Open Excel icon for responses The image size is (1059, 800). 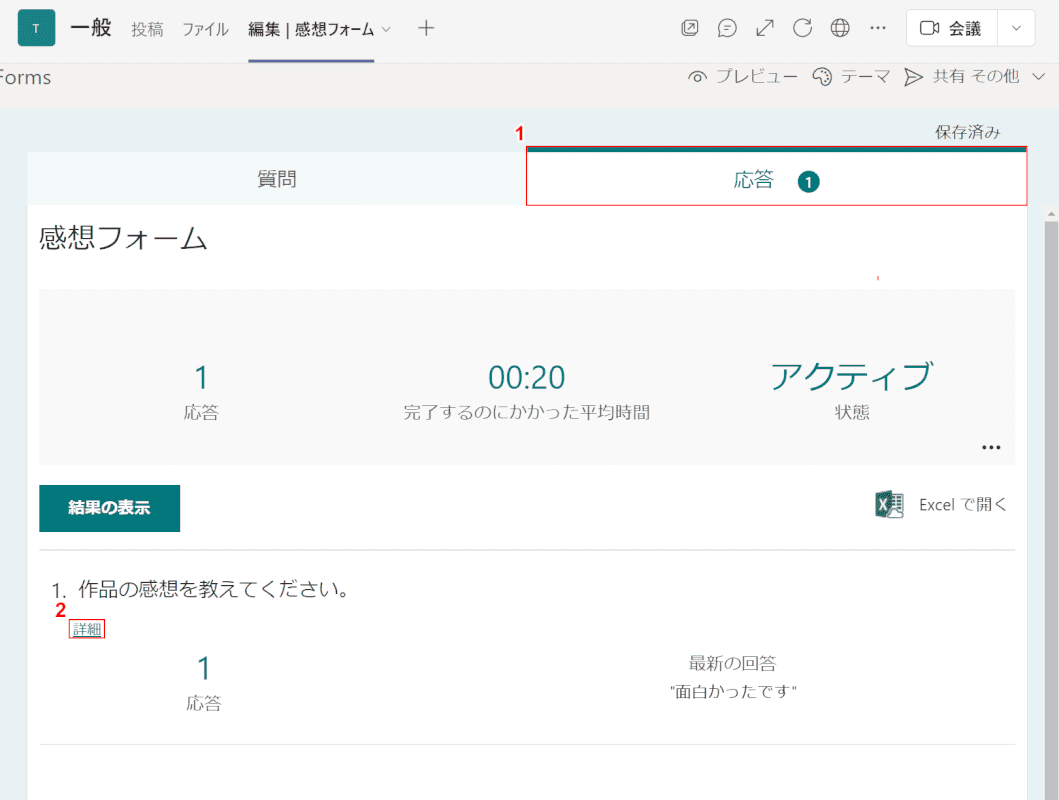point(889,504)
